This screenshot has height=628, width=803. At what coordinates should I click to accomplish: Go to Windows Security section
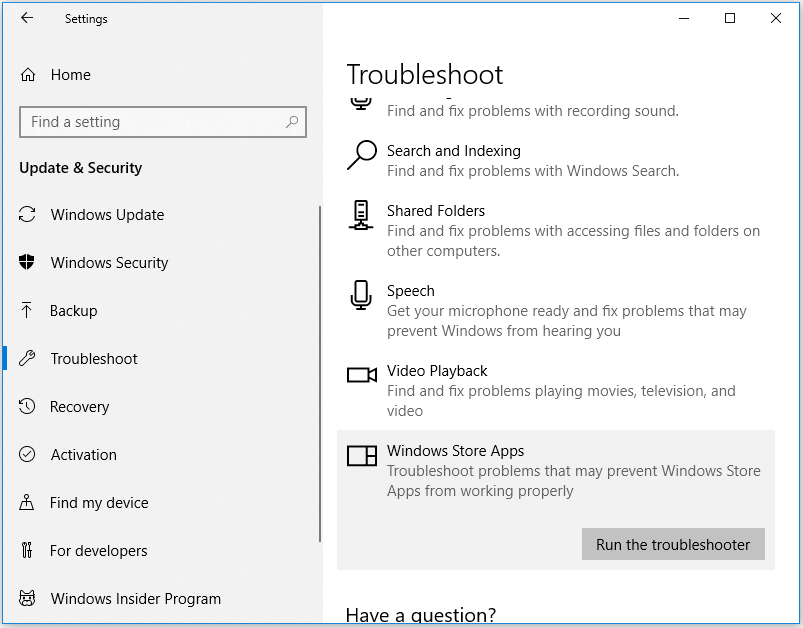click(109, 263)
